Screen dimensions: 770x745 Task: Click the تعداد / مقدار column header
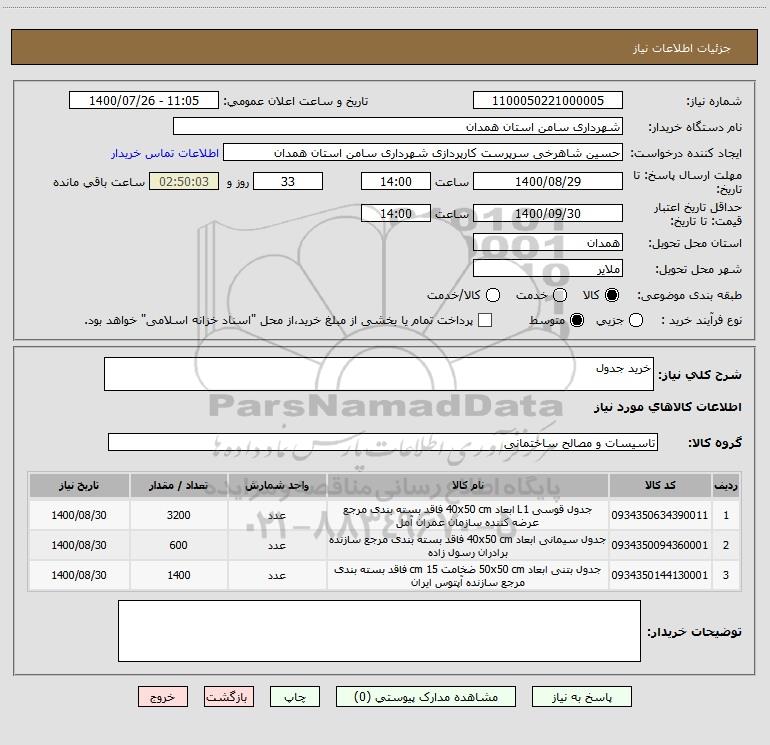[178, 486]
